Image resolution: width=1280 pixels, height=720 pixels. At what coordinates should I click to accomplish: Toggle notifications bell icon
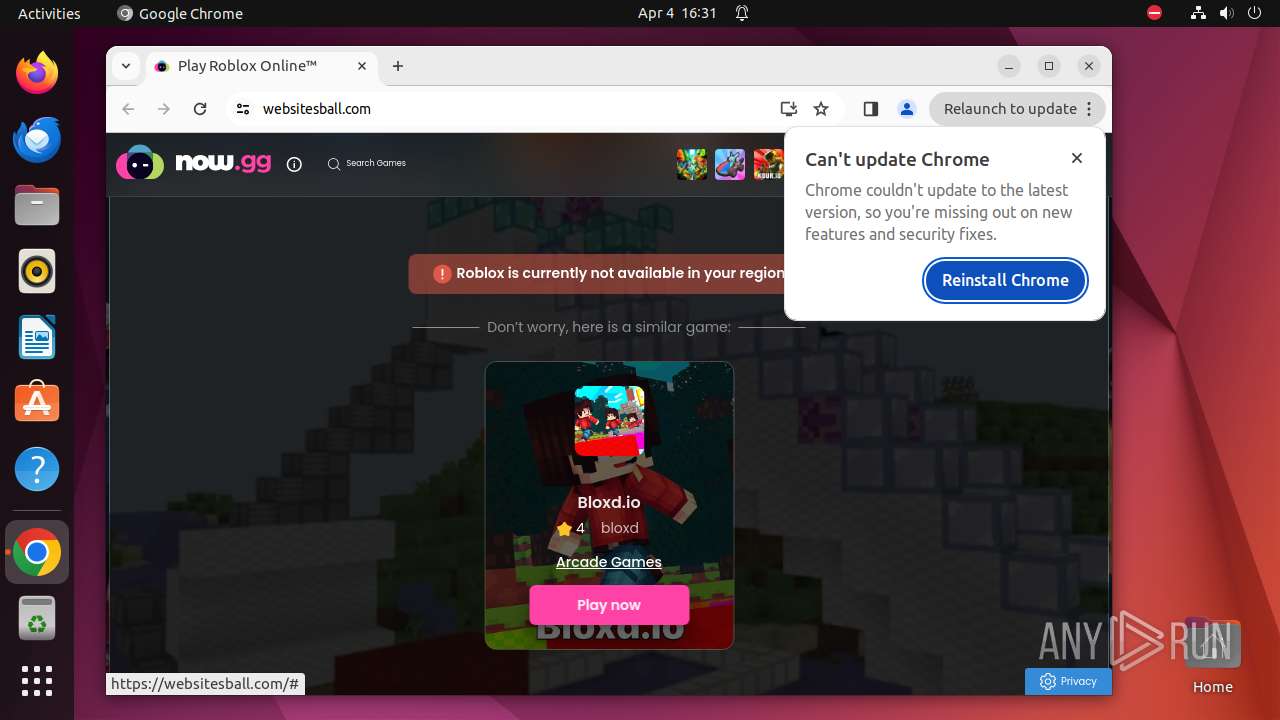click(x=742, y=13)
